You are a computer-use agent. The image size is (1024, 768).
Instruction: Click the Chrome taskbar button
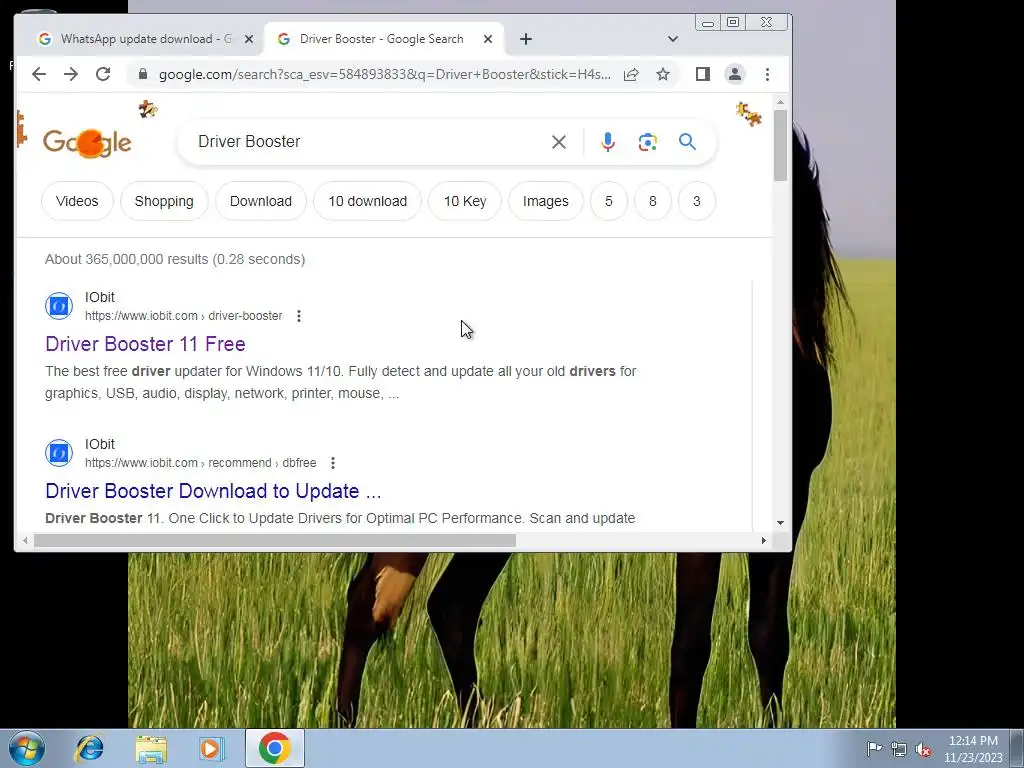pyautogui.click(x=274, y=748)
